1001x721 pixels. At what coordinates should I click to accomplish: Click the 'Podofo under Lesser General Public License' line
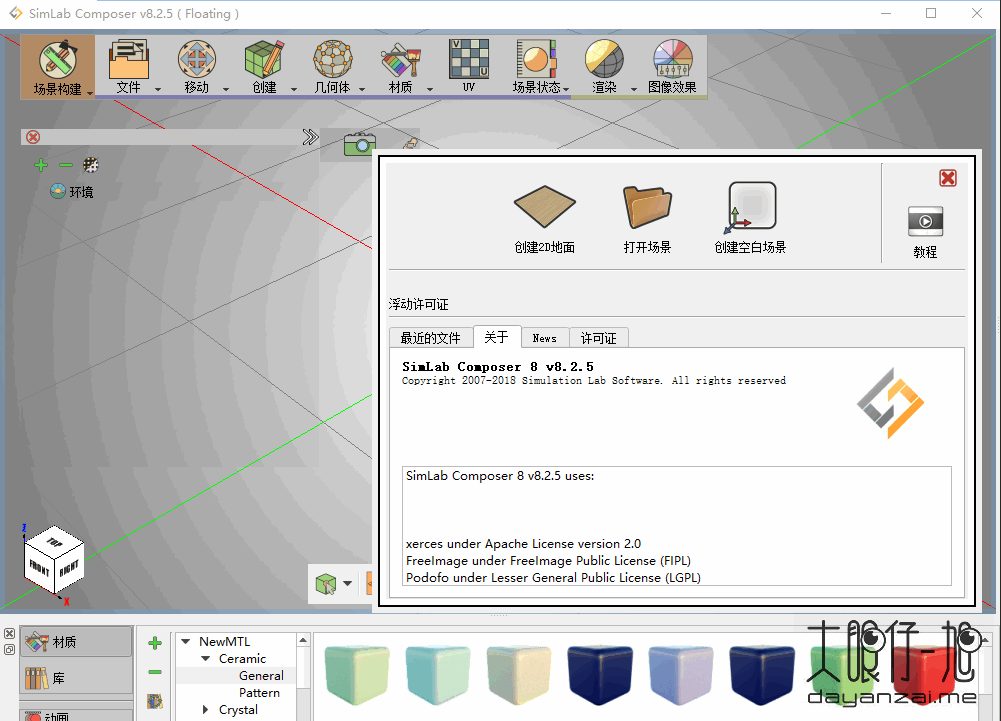(x=553, y=577)
